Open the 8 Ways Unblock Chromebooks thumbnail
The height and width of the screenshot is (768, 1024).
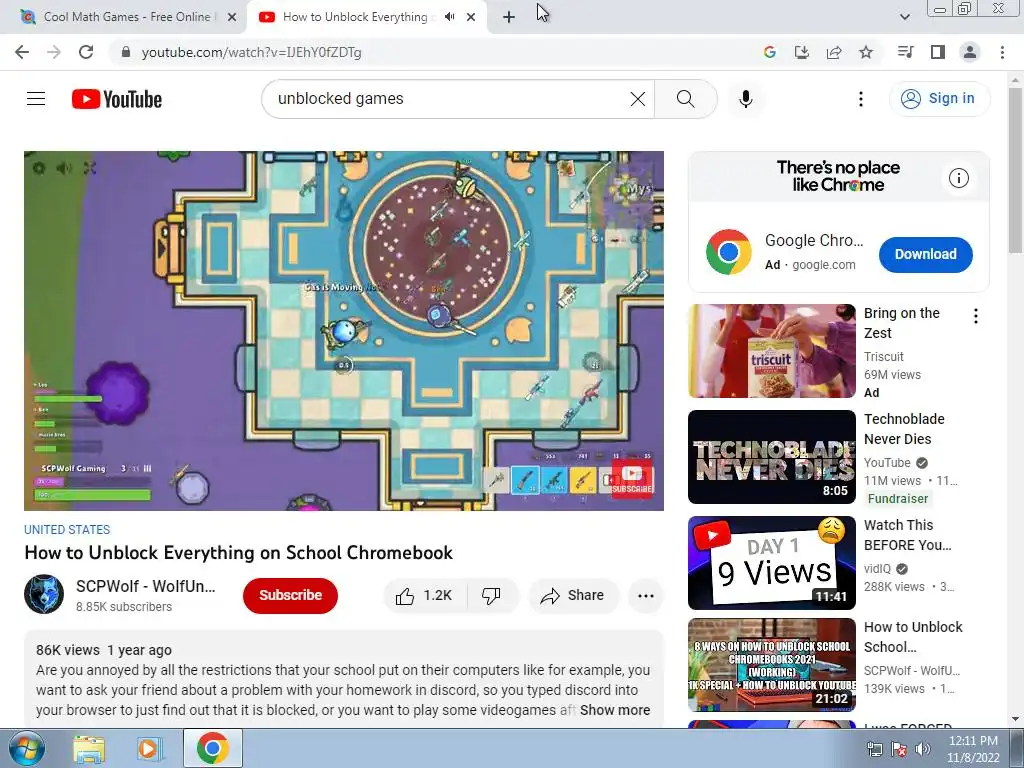pos(772,665)
